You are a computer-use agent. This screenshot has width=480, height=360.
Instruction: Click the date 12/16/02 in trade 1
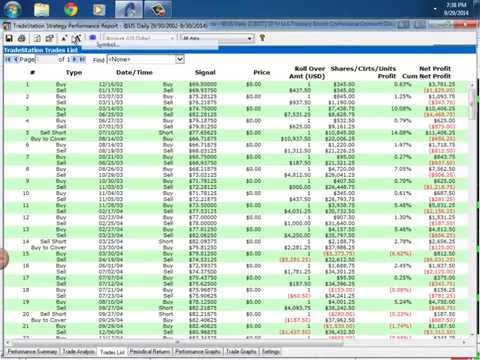tap(111, 84)
